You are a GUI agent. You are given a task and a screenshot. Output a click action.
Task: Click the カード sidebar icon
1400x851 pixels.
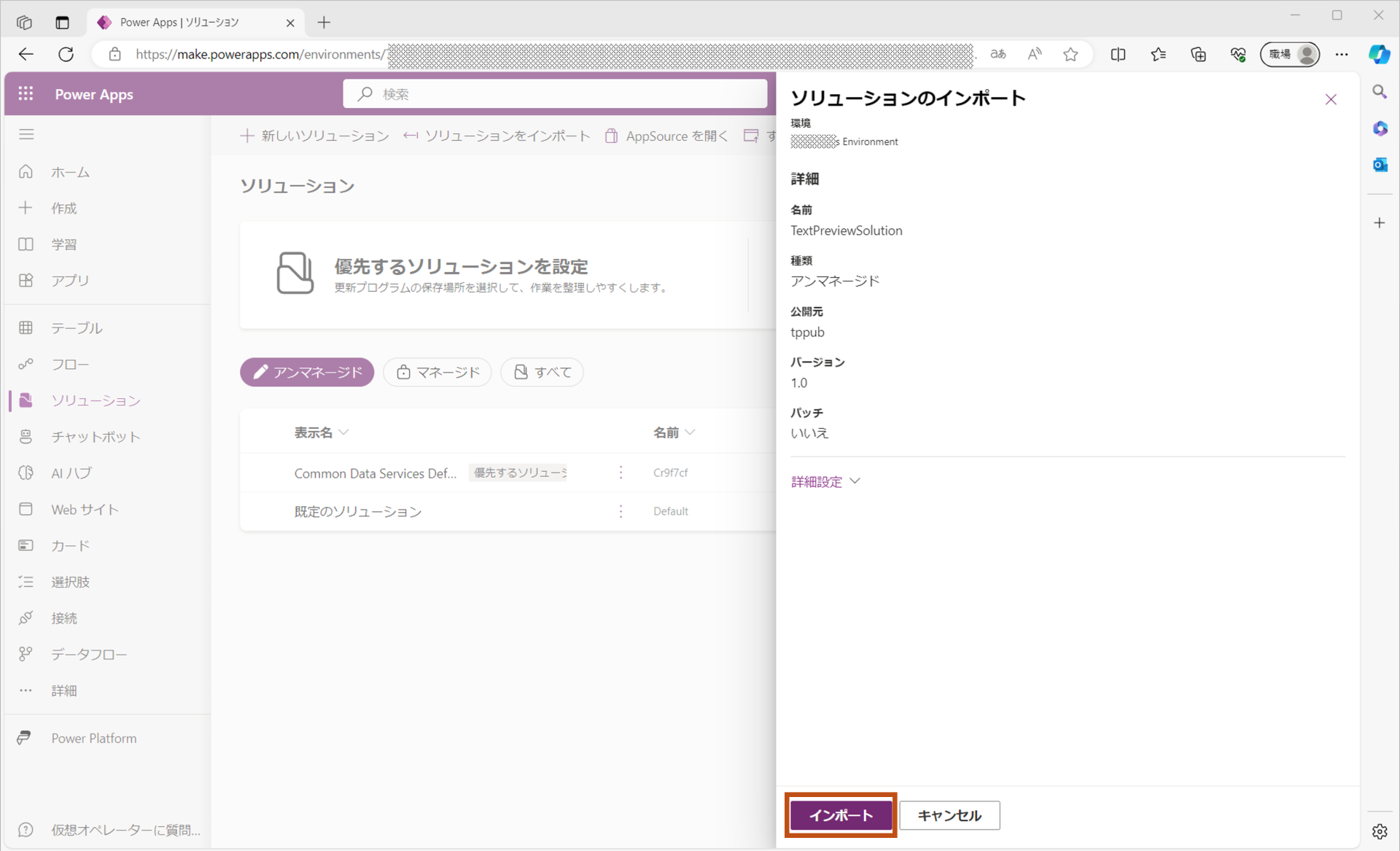26,545
